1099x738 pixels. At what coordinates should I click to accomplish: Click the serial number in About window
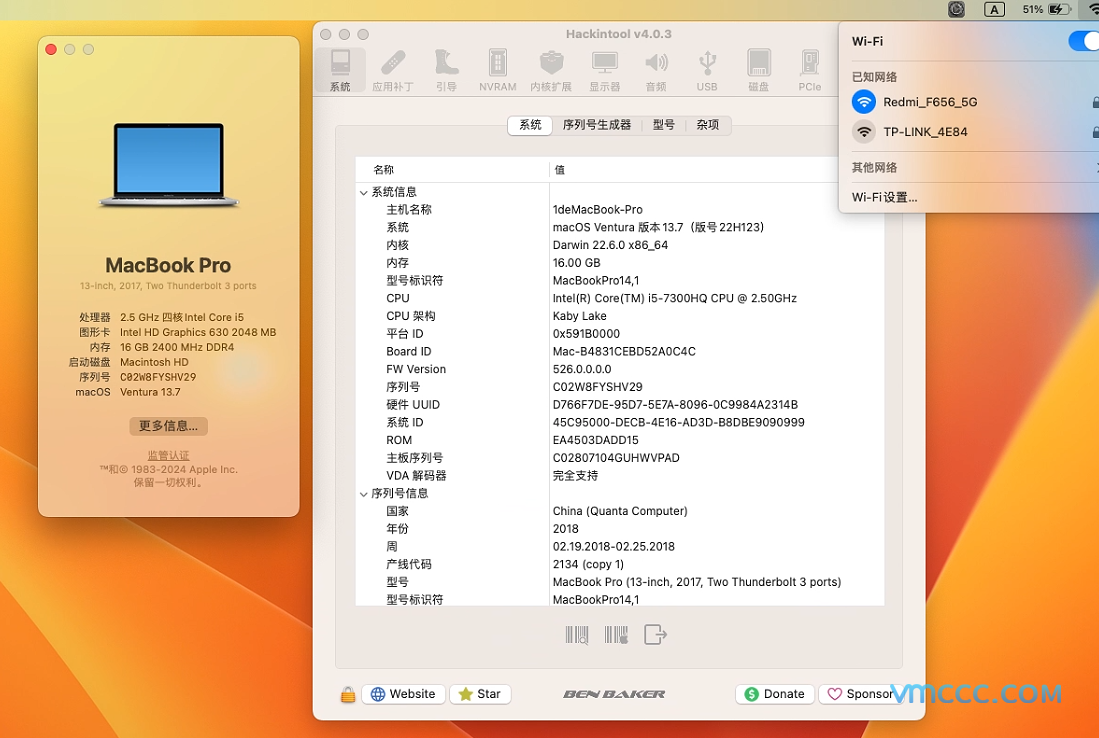point(158,377)
